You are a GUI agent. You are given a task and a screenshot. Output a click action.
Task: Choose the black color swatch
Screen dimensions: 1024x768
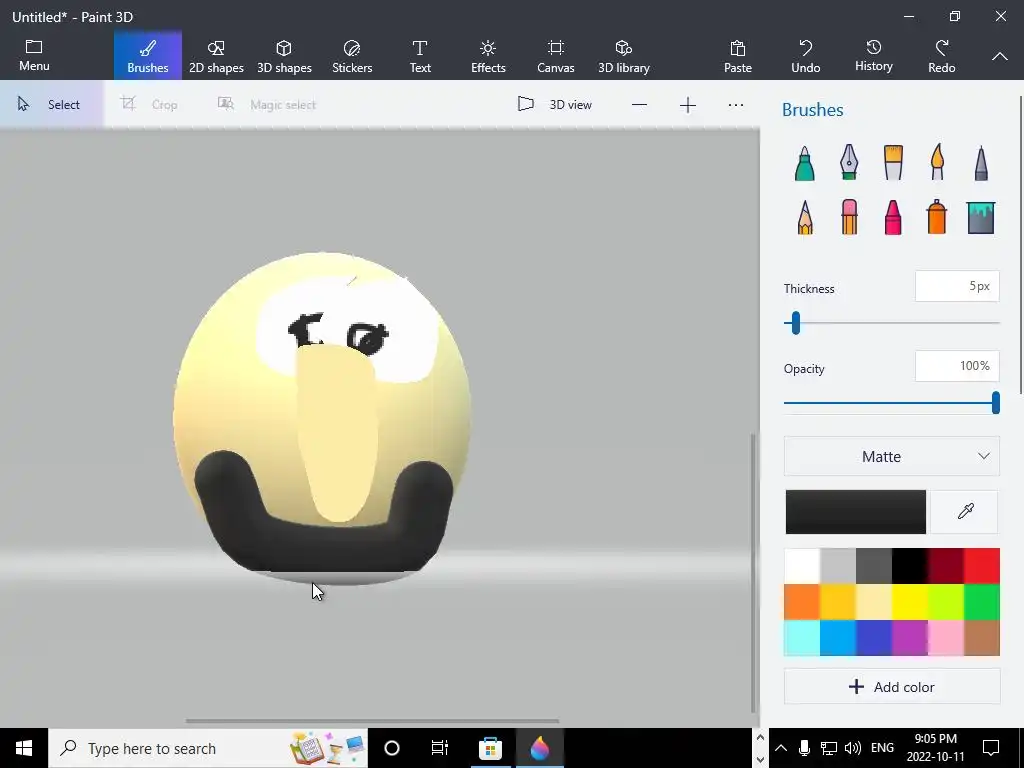tap(910, 566)
